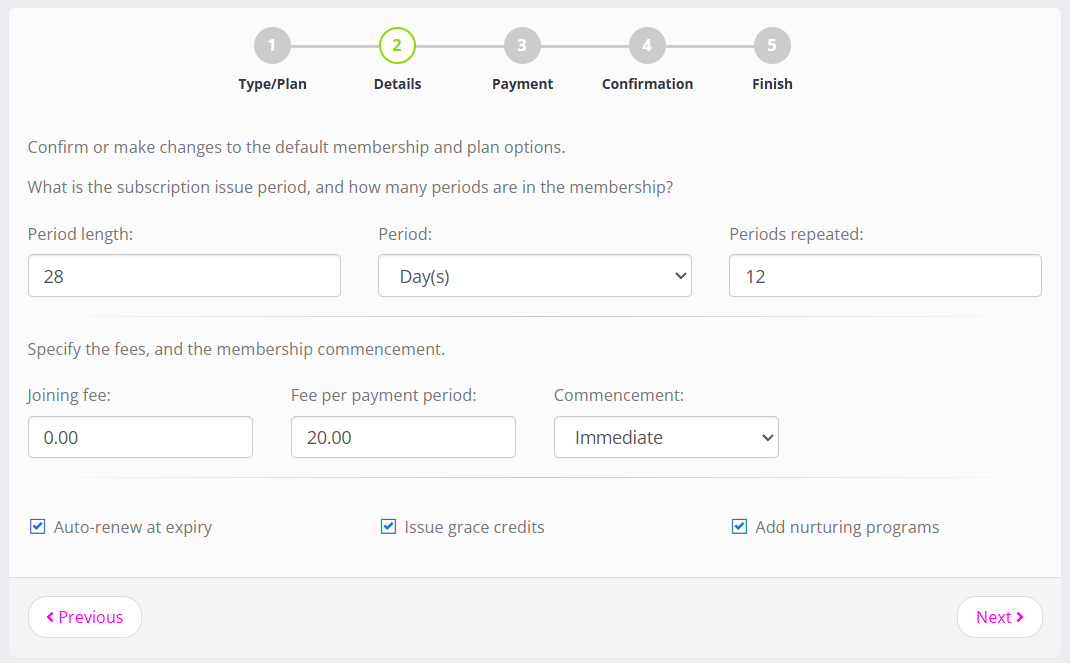1070x663 pixels.
Task: Click the Period length input field
Action: pos(184,276)
